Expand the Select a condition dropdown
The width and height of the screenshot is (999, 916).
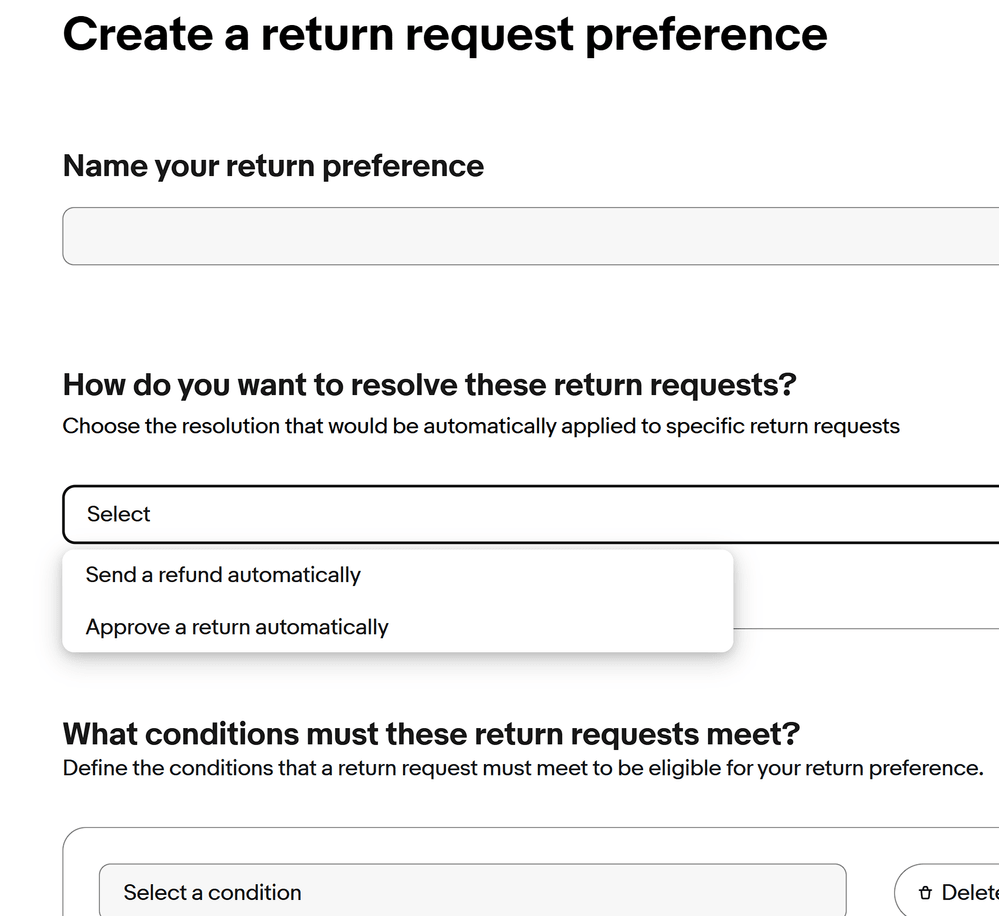473,892
